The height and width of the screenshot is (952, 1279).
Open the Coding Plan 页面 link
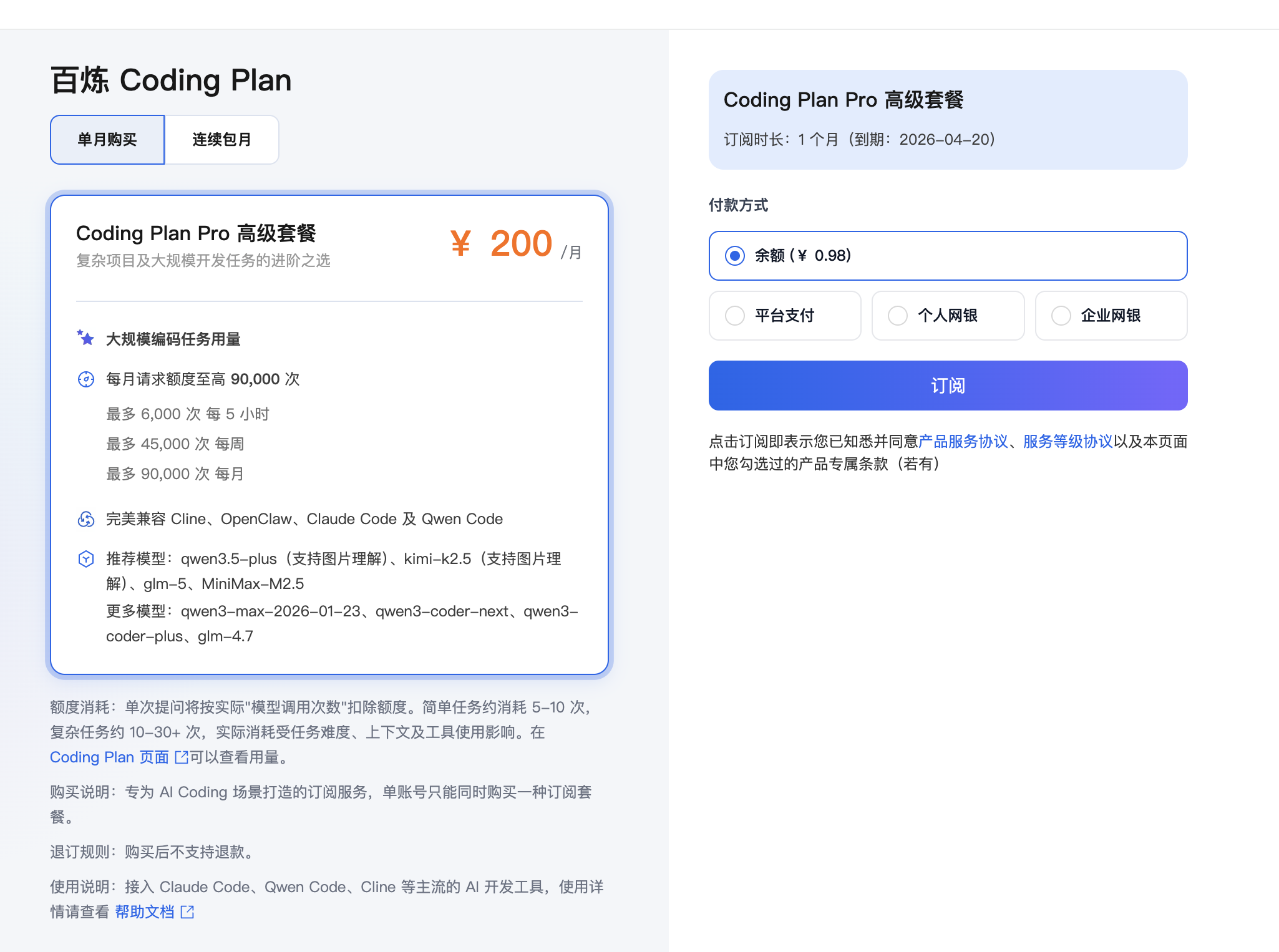[x=109, y=757]
